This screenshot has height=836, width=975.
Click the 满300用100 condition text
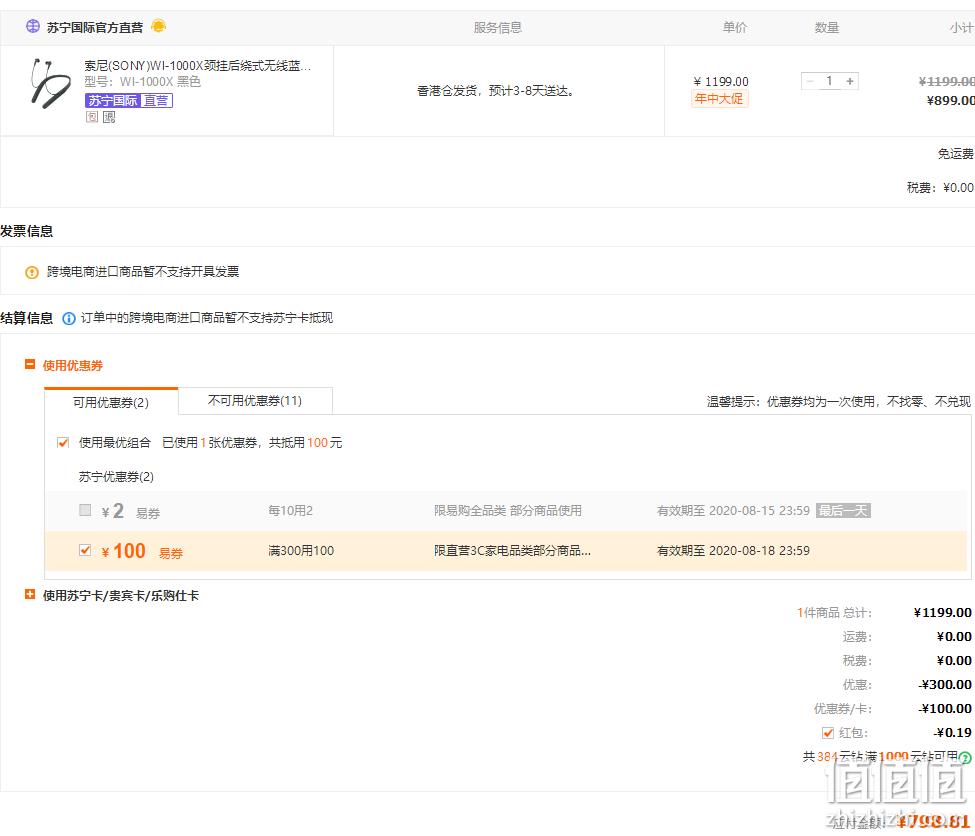pyautogui.click(x=301, y=550)
